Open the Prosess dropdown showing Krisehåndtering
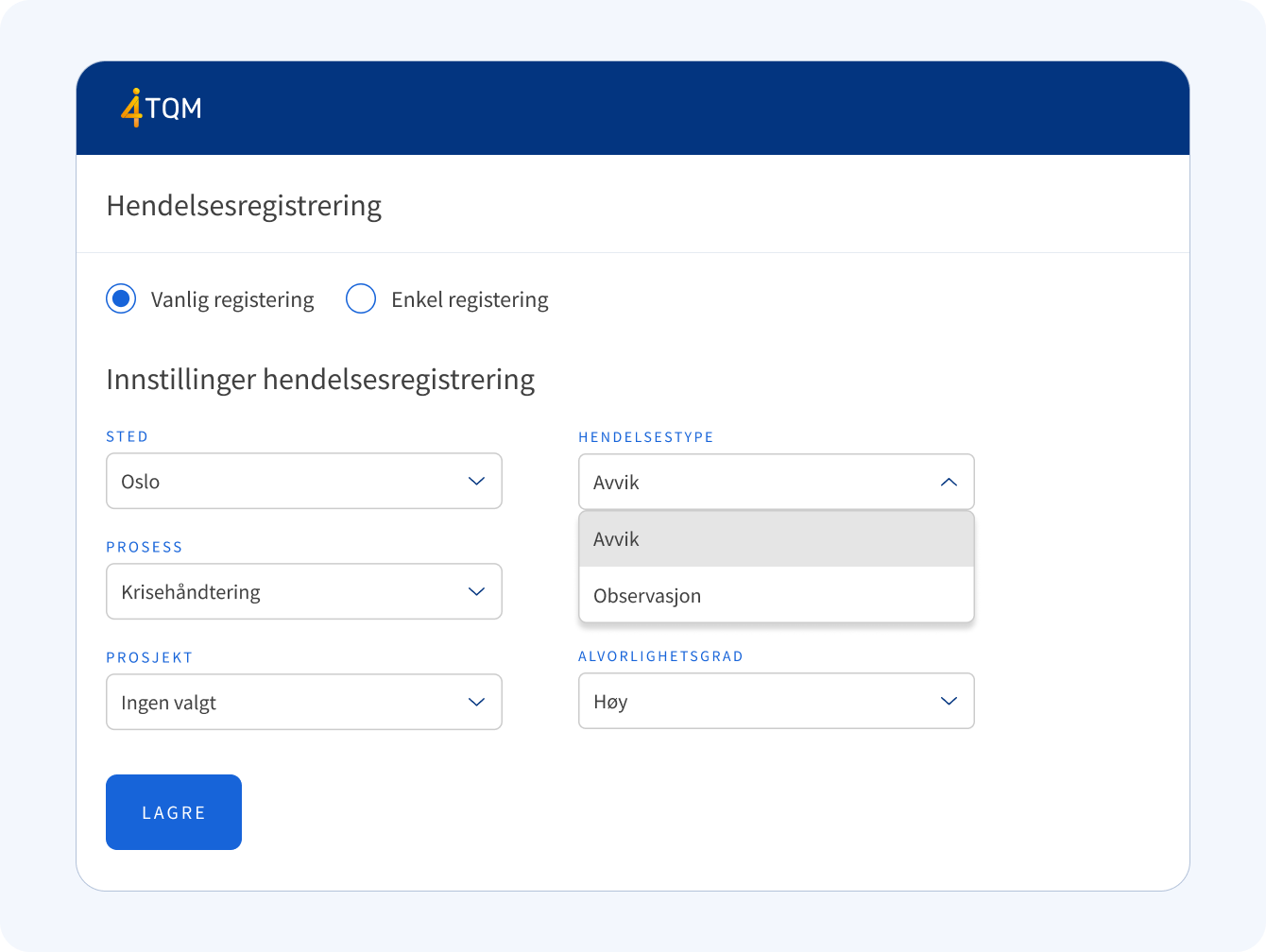 (x=304, y=591)
